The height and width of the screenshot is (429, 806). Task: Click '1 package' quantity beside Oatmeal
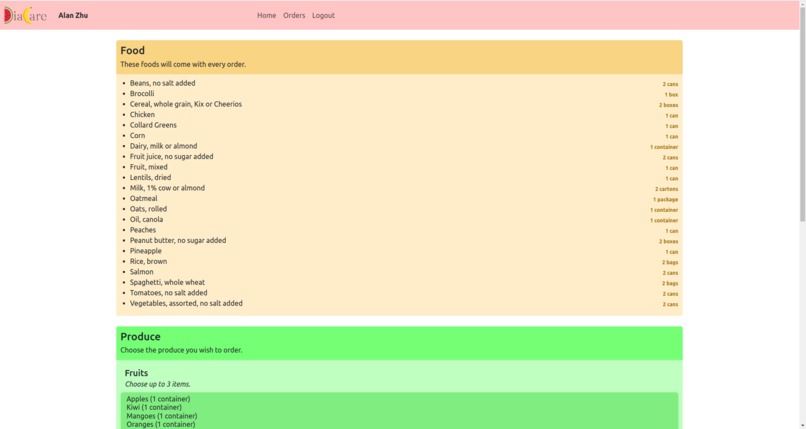click(x=666, y=199)
